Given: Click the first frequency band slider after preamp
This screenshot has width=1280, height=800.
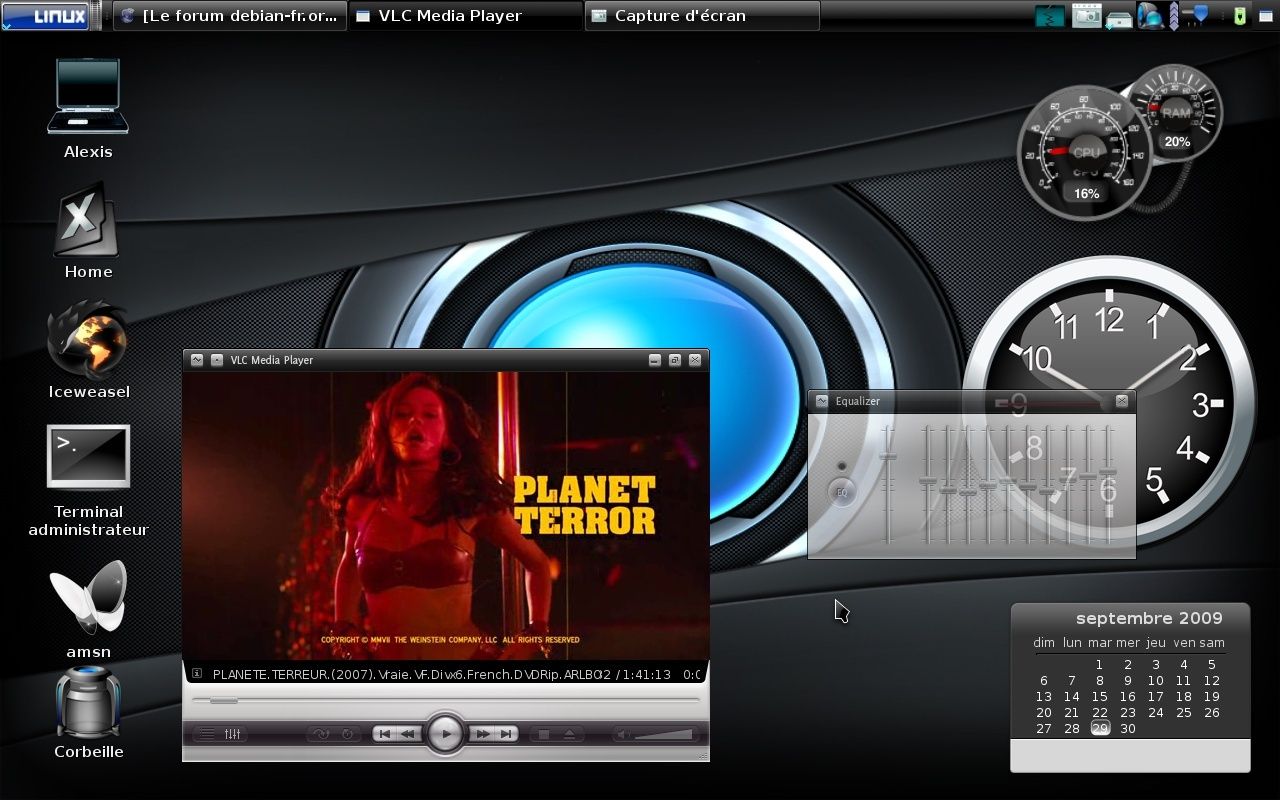Looking at the screenshot, I should coord(928,484).
